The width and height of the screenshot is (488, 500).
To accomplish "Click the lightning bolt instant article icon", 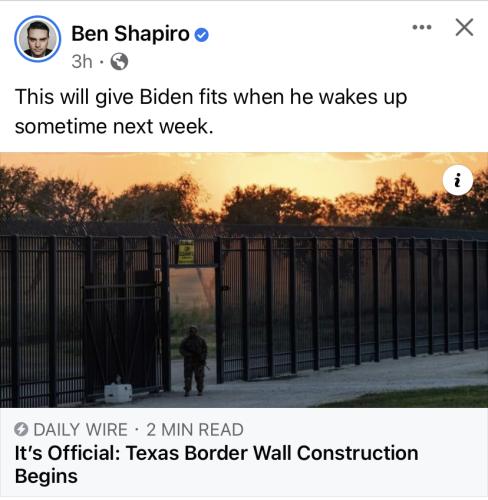I will (21, 429).
